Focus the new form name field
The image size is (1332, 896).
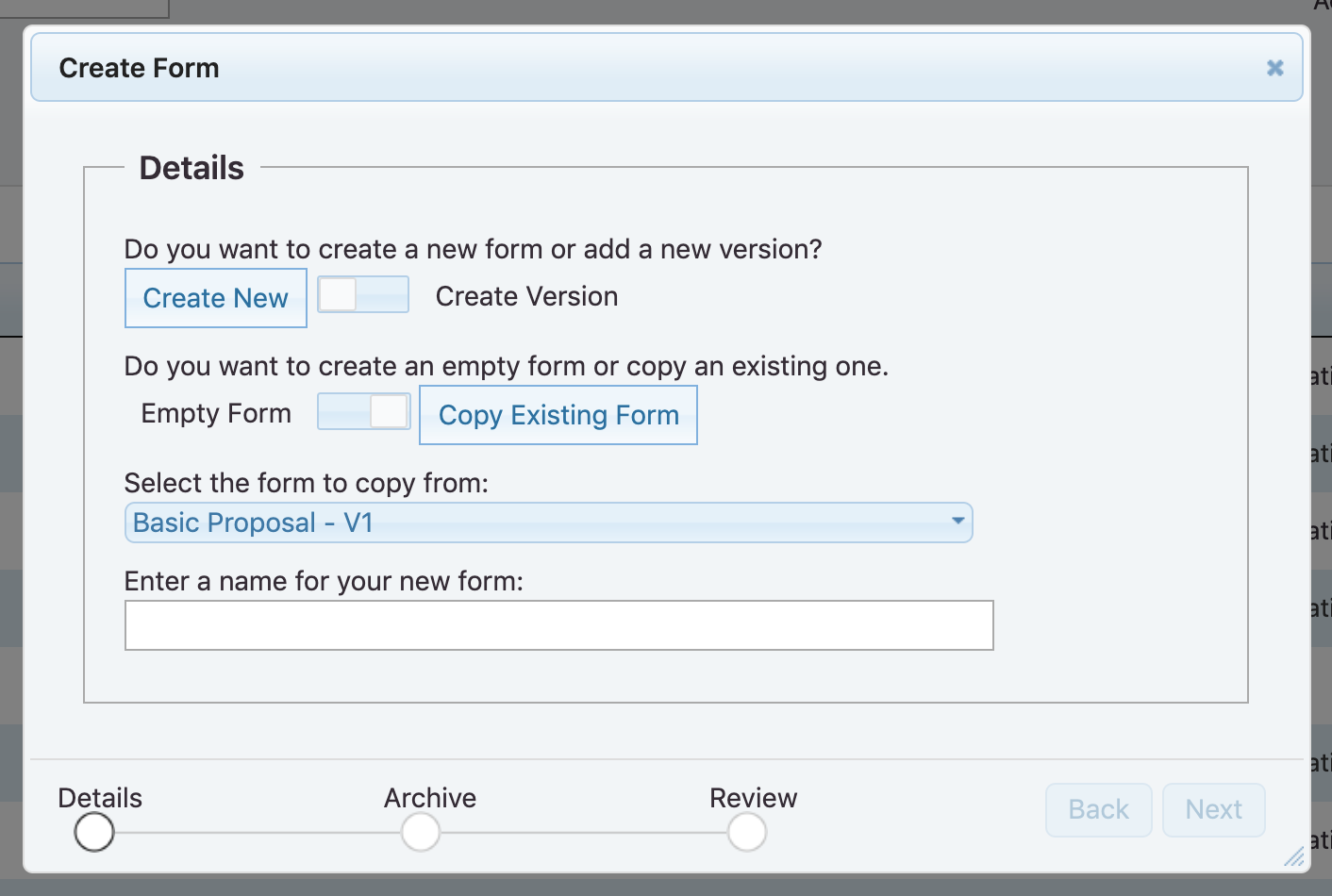[558, 625]
